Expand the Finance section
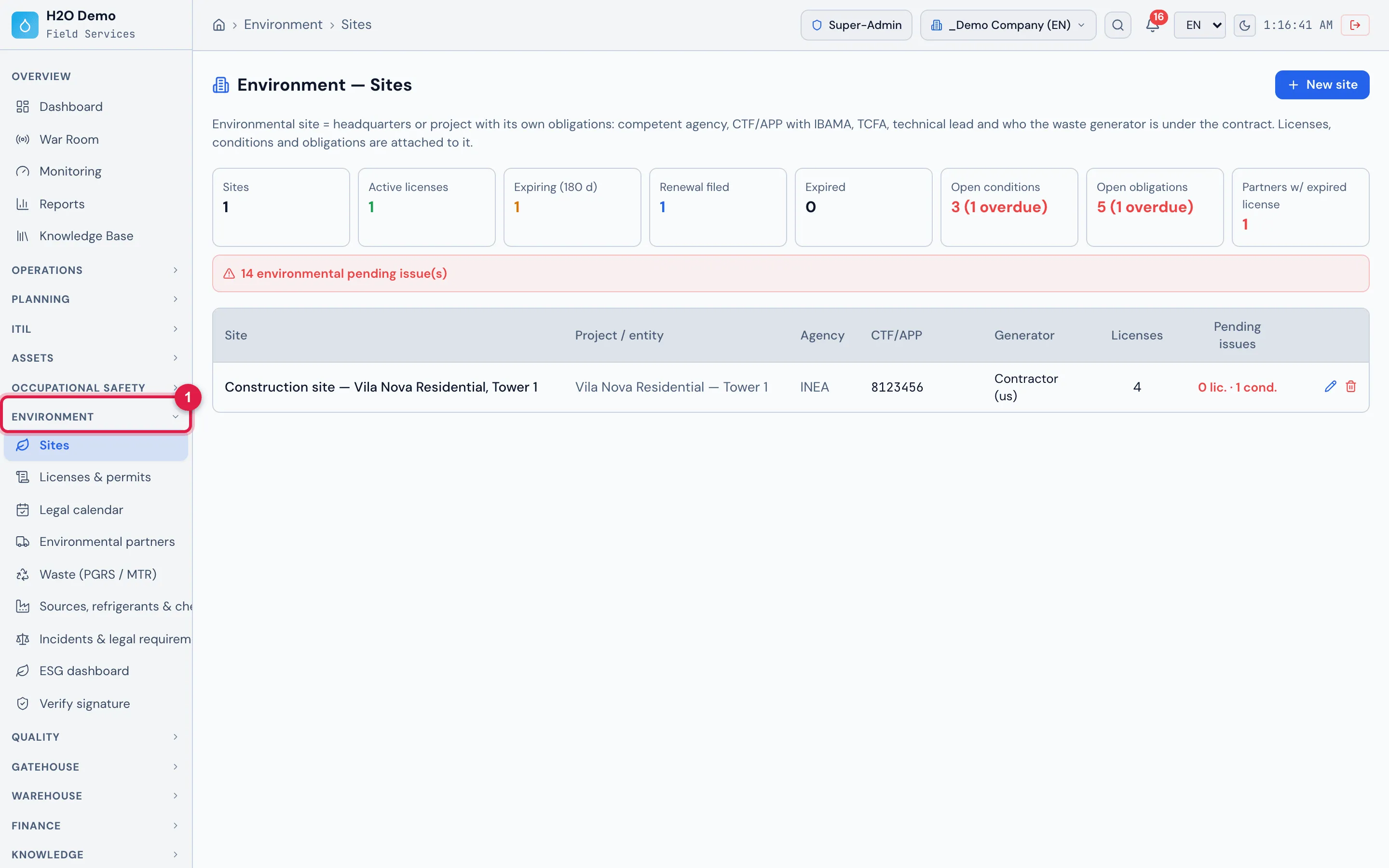Screen dimensions: 1389x868 pyautogui.click(x=96, y=826)
